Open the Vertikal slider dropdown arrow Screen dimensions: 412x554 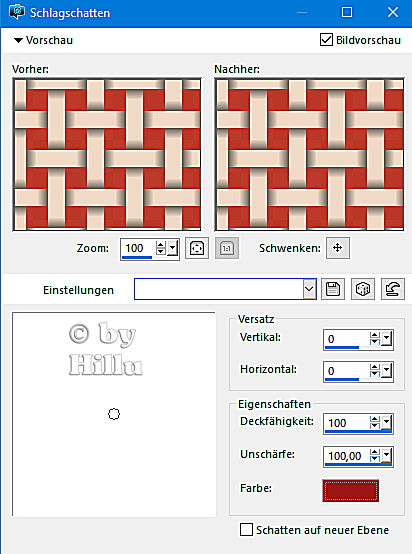tap(387, 338)
